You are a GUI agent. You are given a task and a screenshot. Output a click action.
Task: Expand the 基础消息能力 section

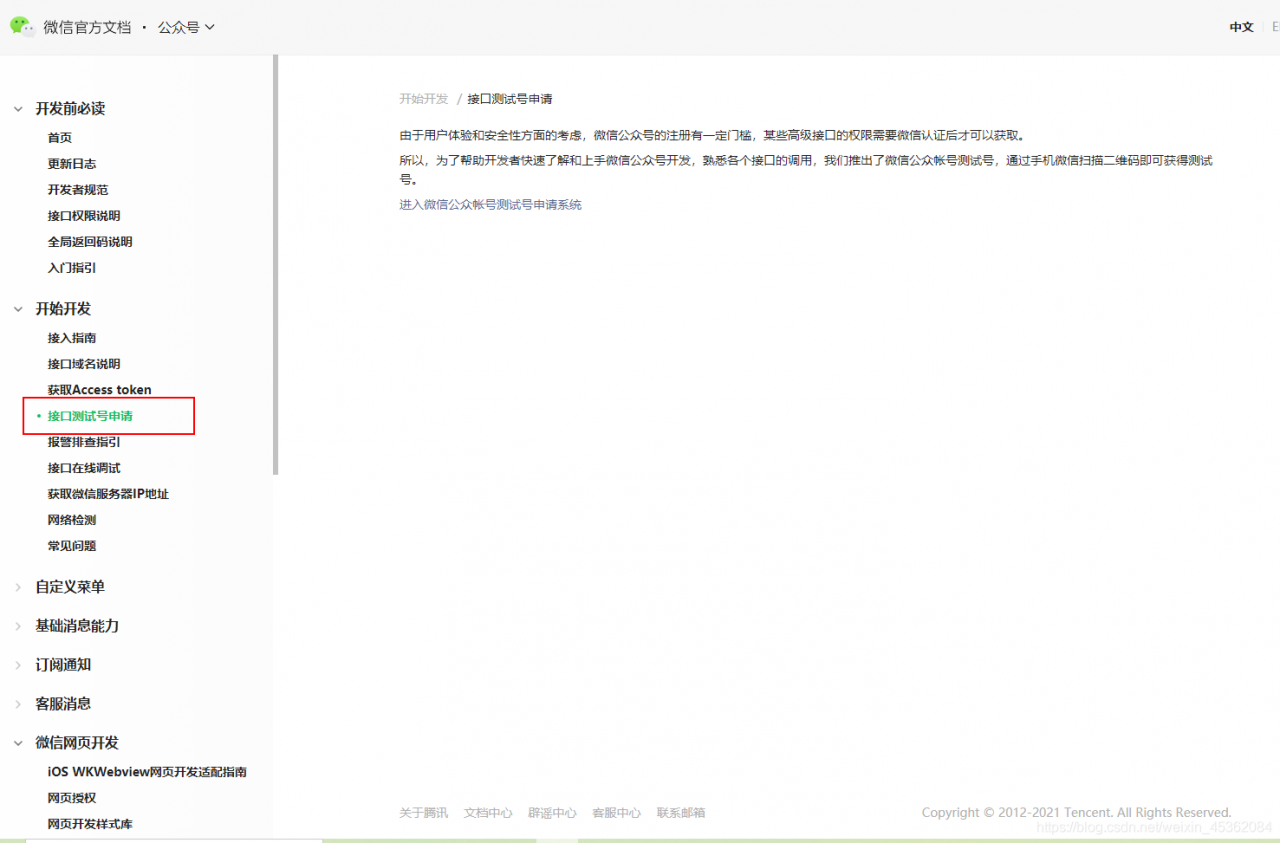click(18, 626)
